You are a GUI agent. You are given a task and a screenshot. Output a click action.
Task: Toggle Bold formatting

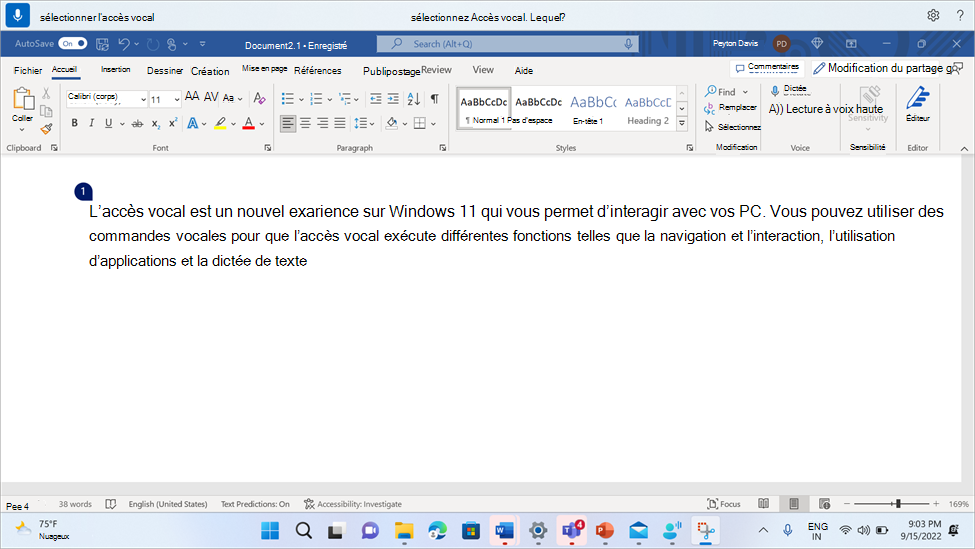(75, 123)
